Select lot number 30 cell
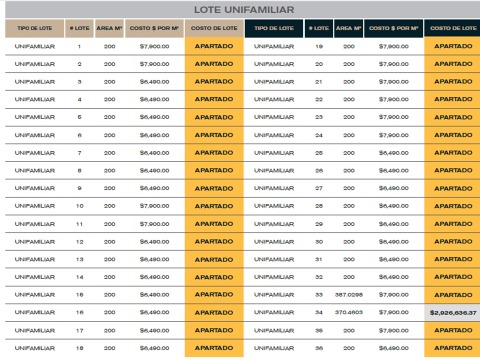The image size is (480, 360). pyautogui.click(x=319, y=242)
